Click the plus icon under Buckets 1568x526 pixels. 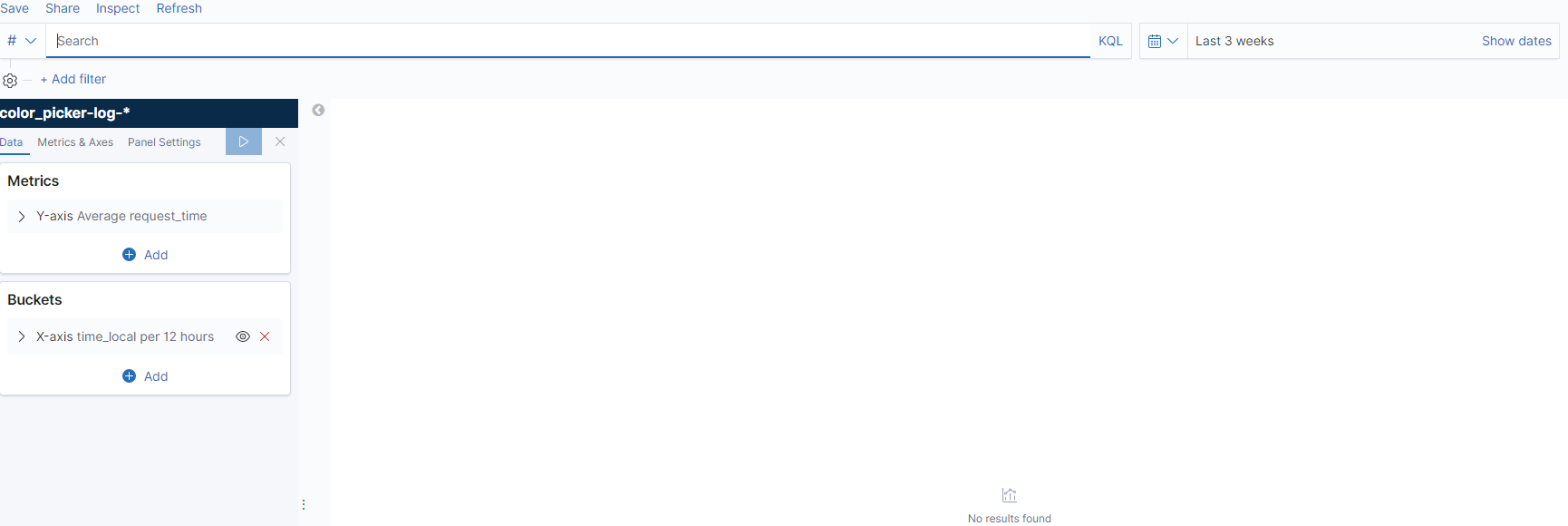(x=129, y=376)
